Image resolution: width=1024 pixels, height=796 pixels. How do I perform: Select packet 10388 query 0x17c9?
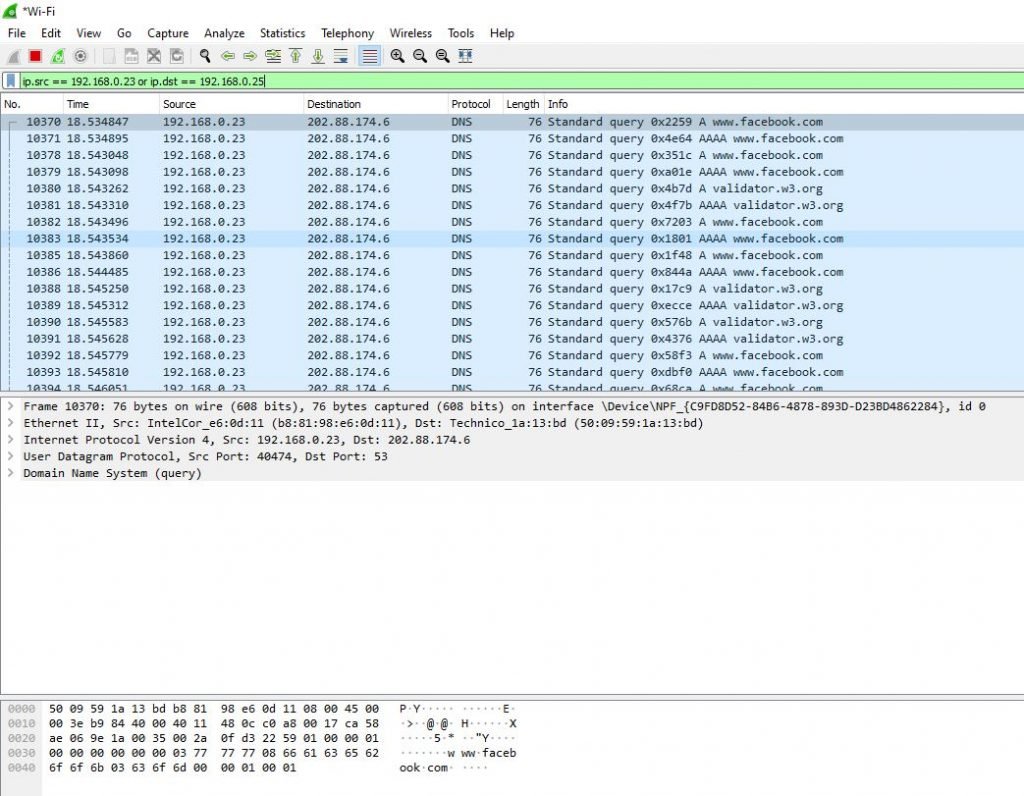[512, 289]
